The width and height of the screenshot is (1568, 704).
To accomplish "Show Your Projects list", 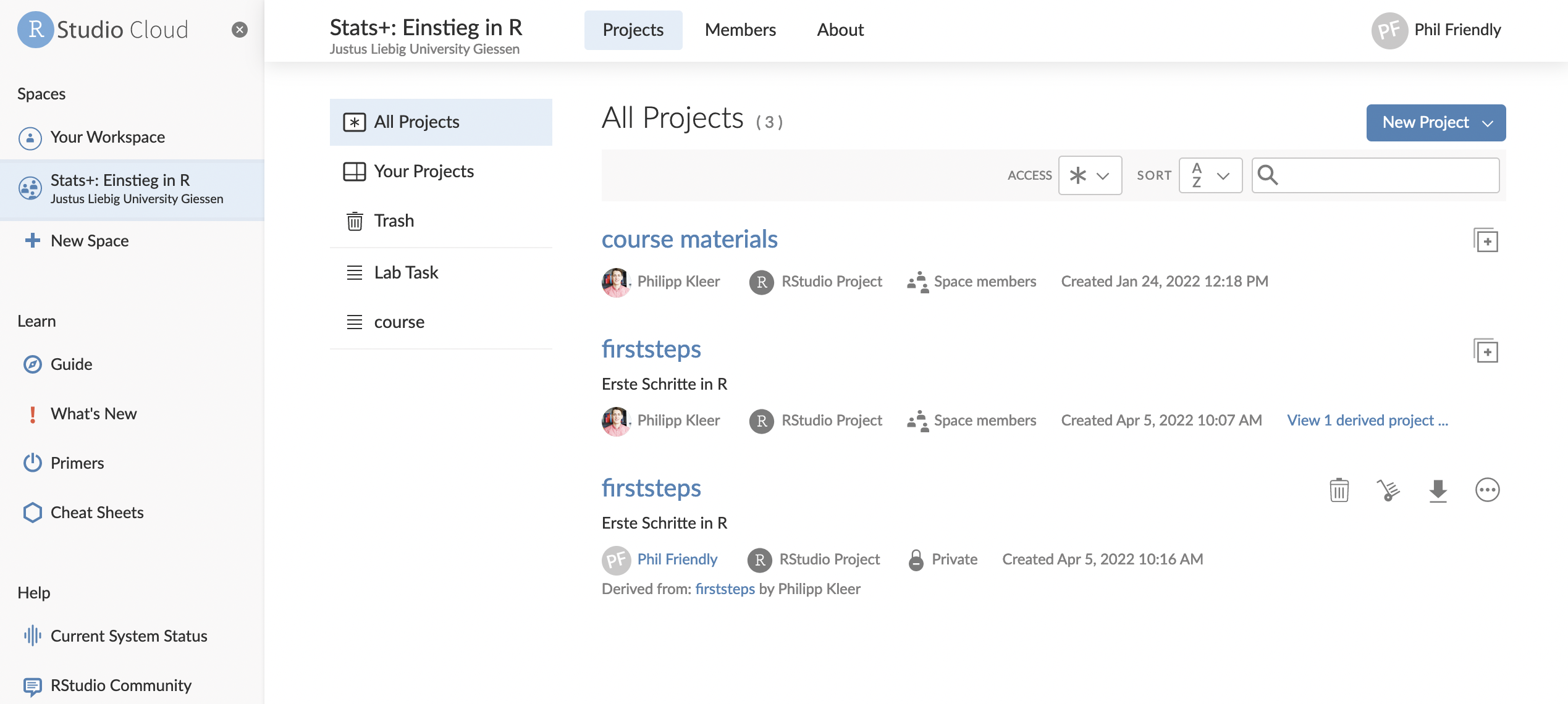I will point(441,171).
